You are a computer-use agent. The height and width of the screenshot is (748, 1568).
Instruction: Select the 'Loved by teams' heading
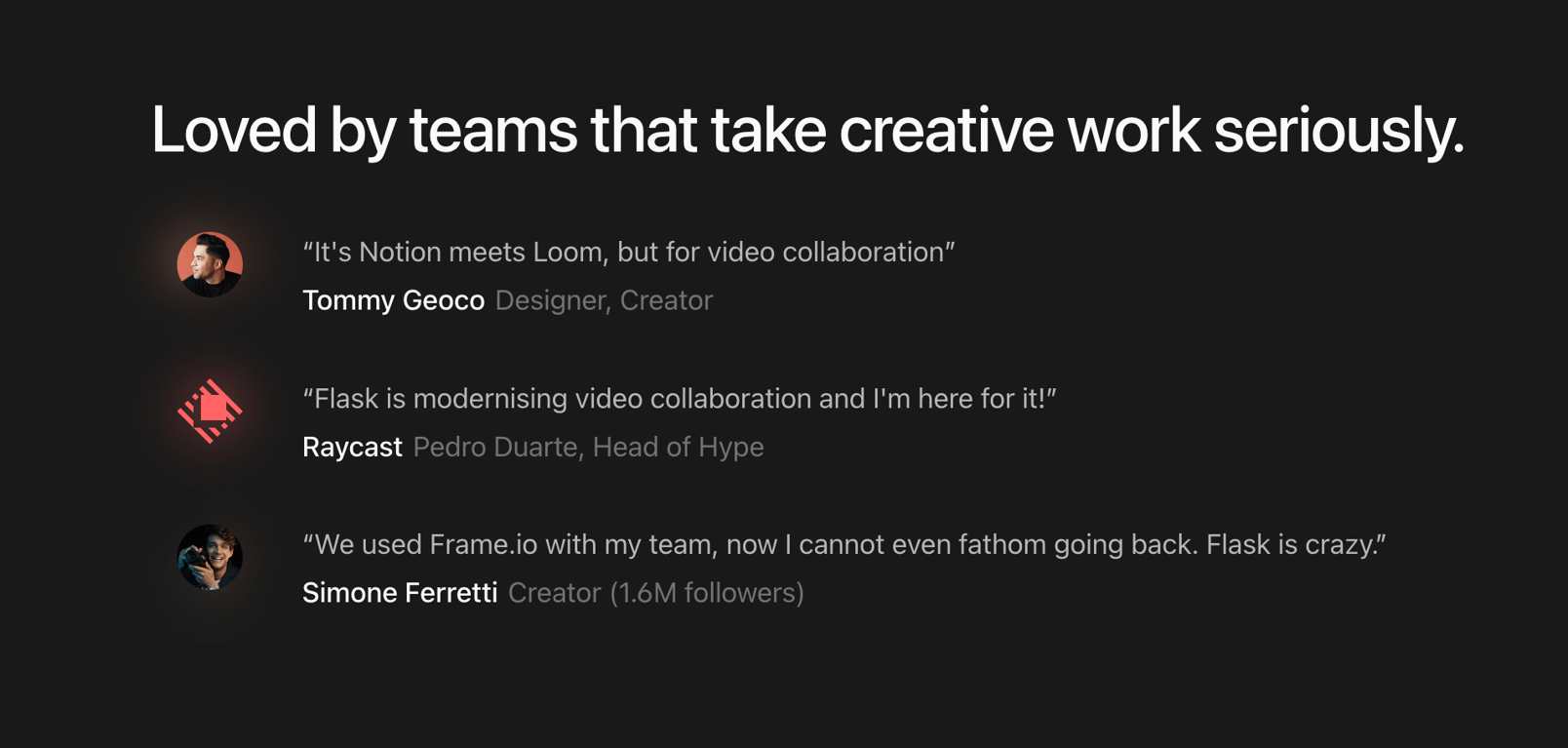click(807, 130)
